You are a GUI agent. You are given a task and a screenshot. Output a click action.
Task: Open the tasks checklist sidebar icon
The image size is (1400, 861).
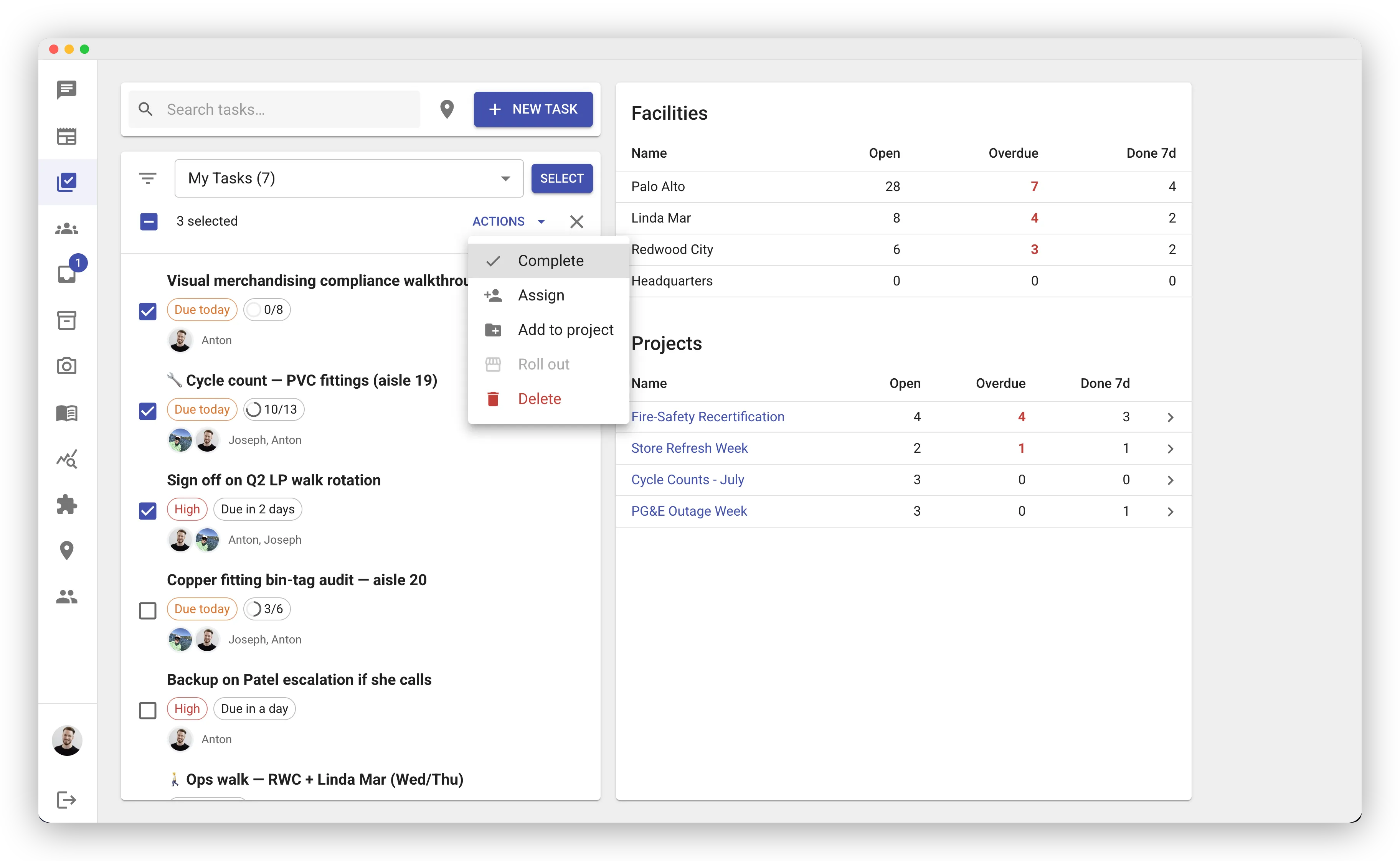[67, 182]
